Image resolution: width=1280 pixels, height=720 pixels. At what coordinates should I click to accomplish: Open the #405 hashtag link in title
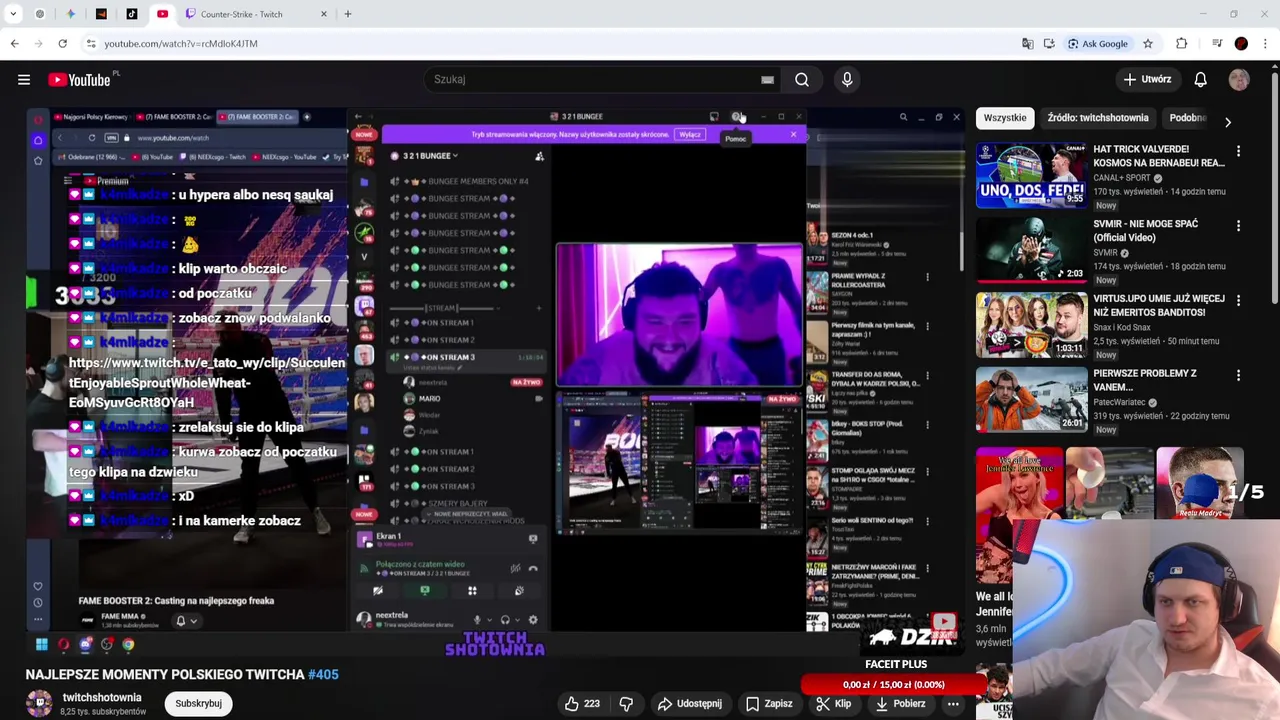coord(323,675)
